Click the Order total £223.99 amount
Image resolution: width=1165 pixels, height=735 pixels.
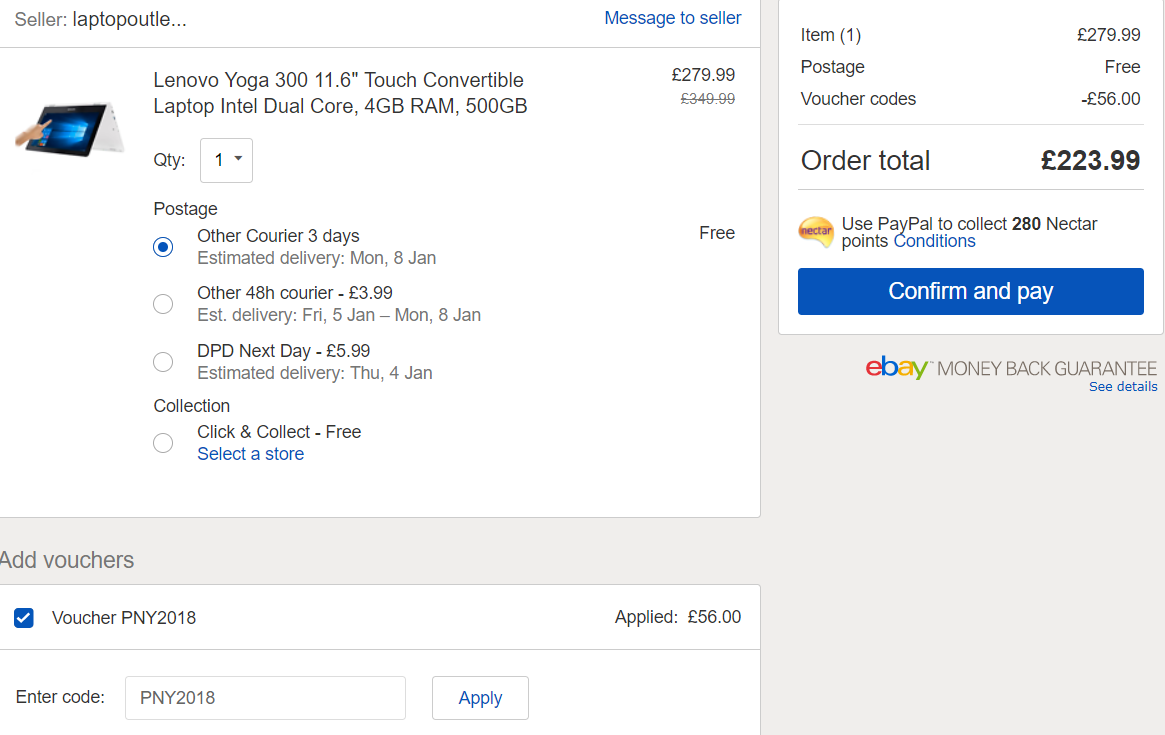pyautogui.click(x=1090, y=161)
